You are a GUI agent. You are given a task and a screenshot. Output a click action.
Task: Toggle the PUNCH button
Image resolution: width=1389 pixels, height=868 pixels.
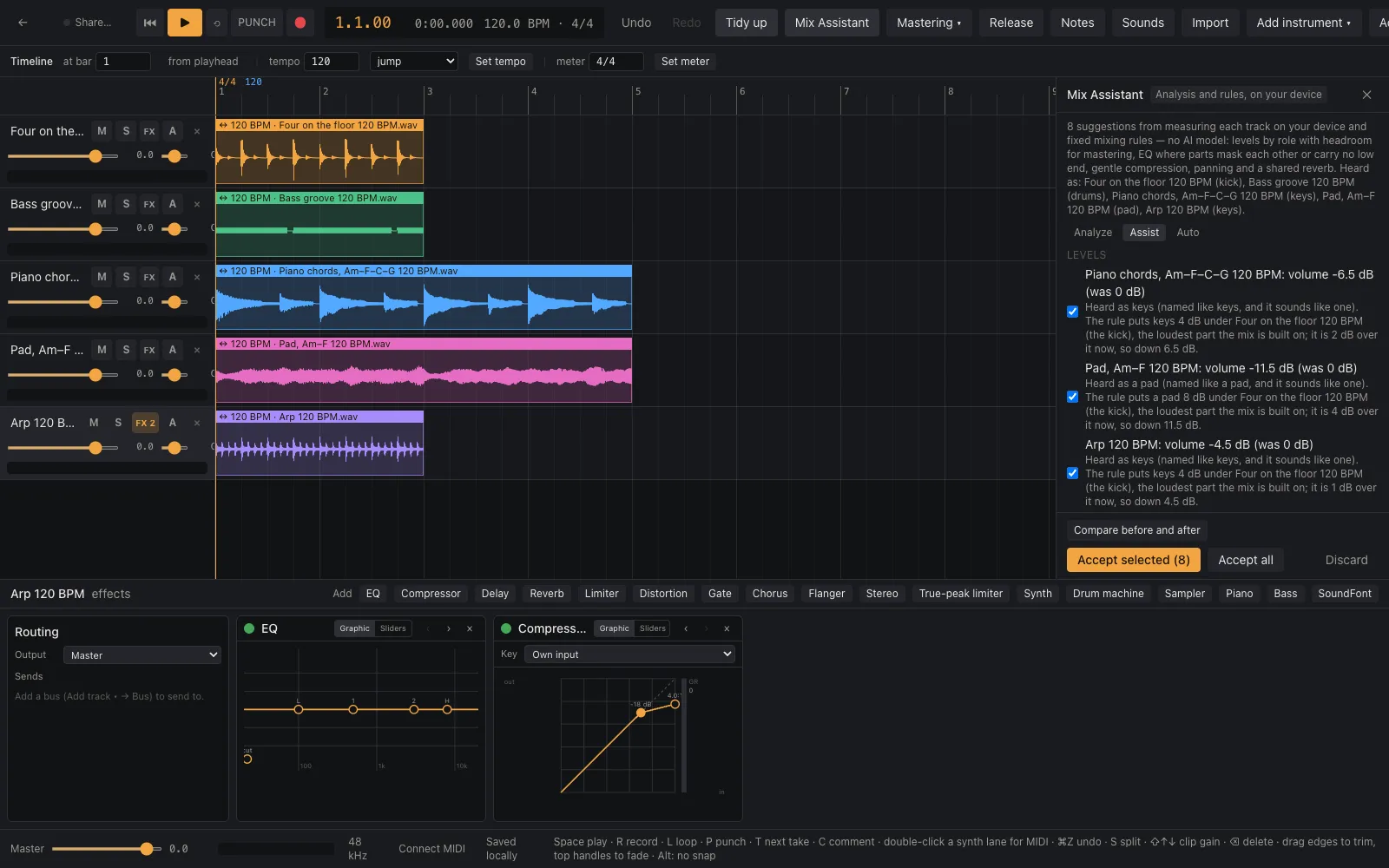pos(257,23)
